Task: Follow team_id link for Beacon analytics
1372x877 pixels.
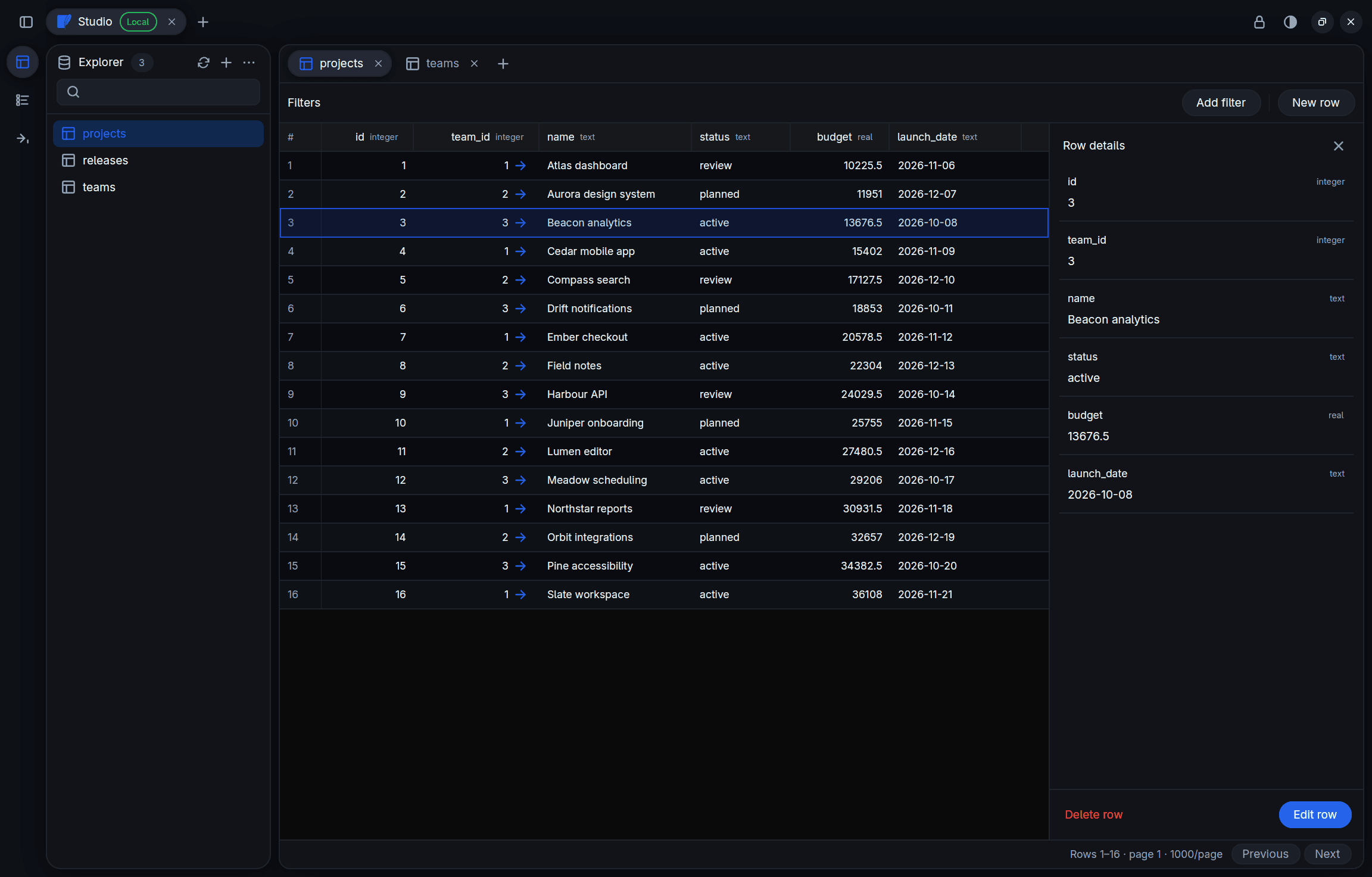Action: (520, 223)
